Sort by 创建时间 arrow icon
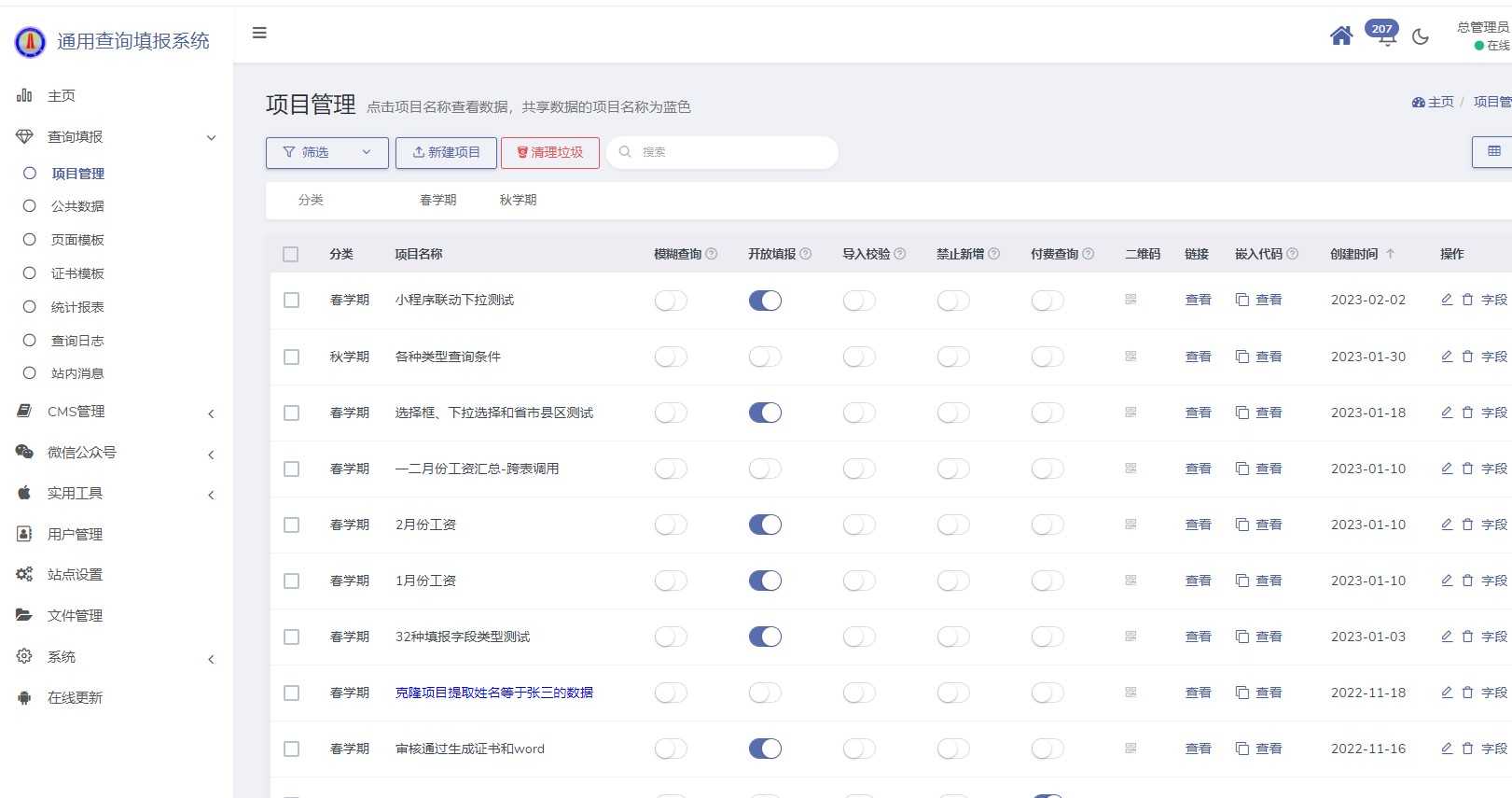 pyautogui.click(x=1391, y=254)
